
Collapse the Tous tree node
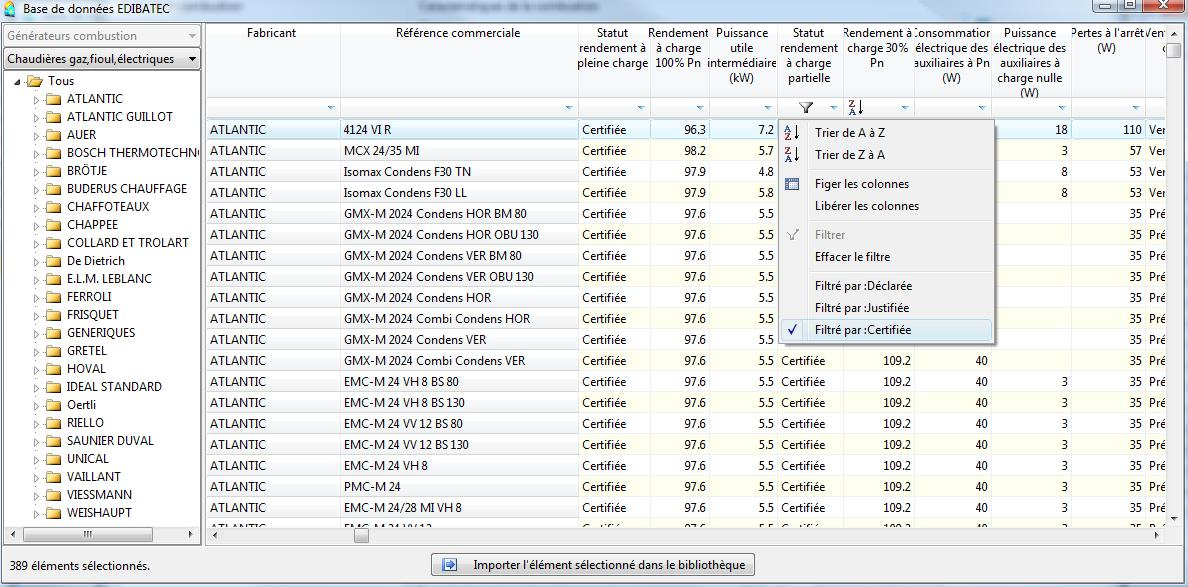tap(17, 81)
